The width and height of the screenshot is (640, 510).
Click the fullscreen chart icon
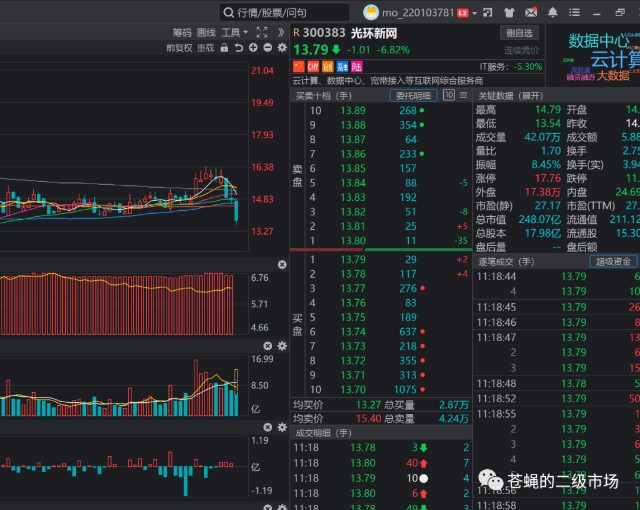pos(262,32)
